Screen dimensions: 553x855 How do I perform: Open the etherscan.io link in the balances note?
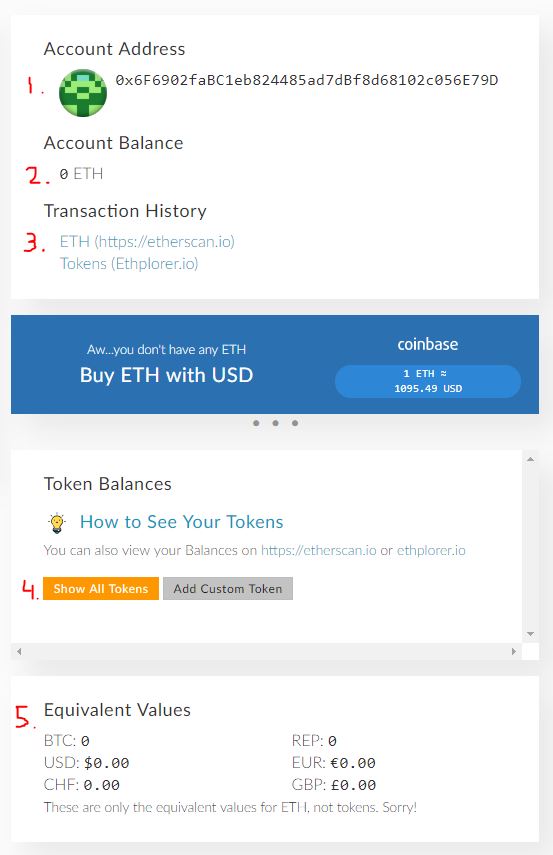[x=318, y=550]
